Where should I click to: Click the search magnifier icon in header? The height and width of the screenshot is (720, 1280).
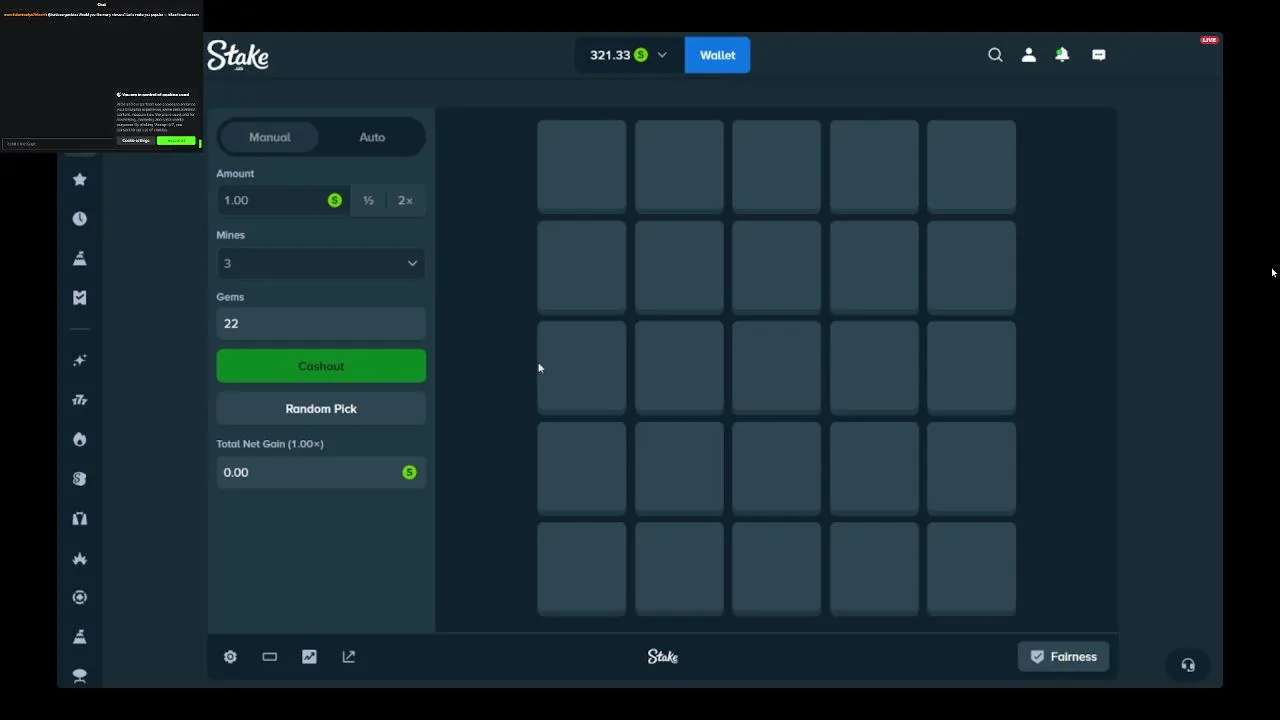tap(995, 55)
